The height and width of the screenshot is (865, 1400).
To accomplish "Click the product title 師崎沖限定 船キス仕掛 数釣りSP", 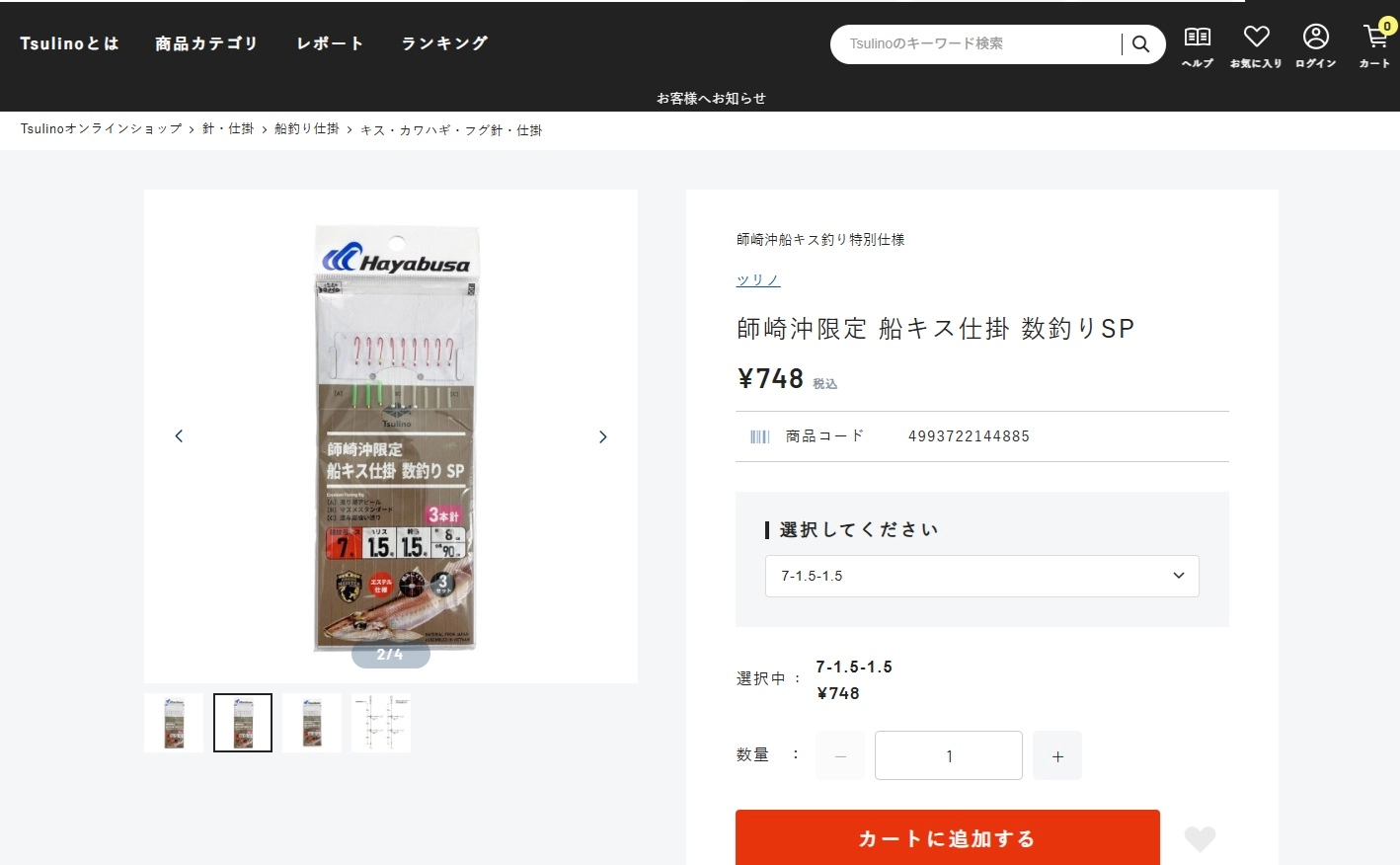I will [x=936, y=329].
